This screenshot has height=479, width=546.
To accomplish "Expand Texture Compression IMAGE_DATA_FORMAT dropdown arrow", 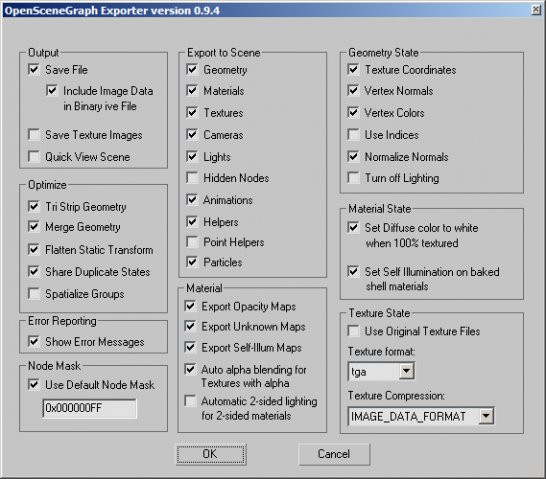I will coord(486,416).
